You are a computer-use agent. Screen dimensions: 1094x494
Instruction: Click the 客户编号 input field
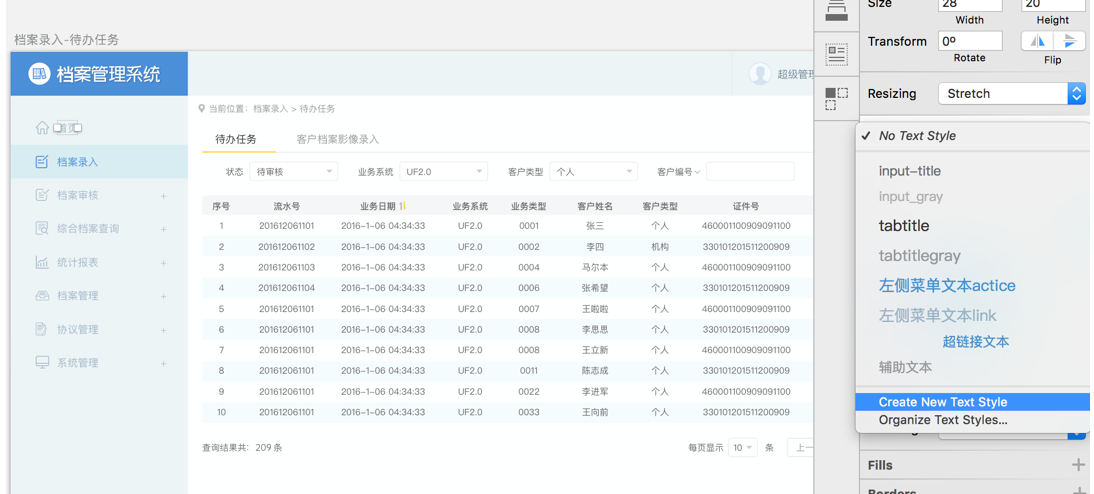[x=750, y=172]
